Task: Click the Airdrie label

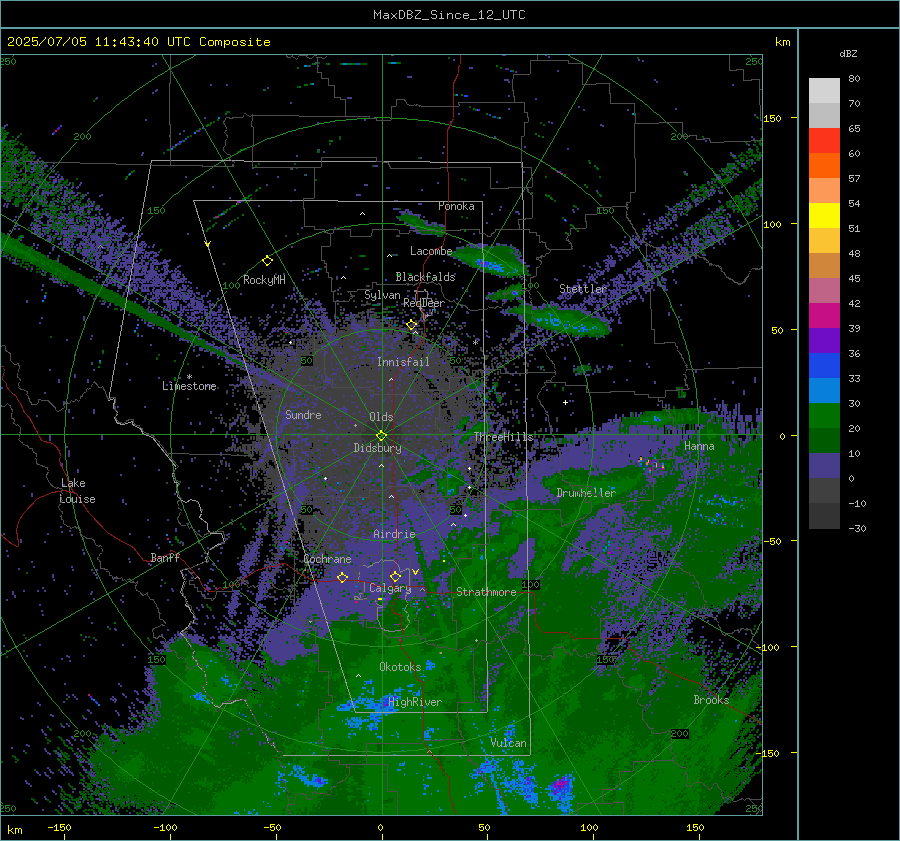Action: tap(394, 534)
